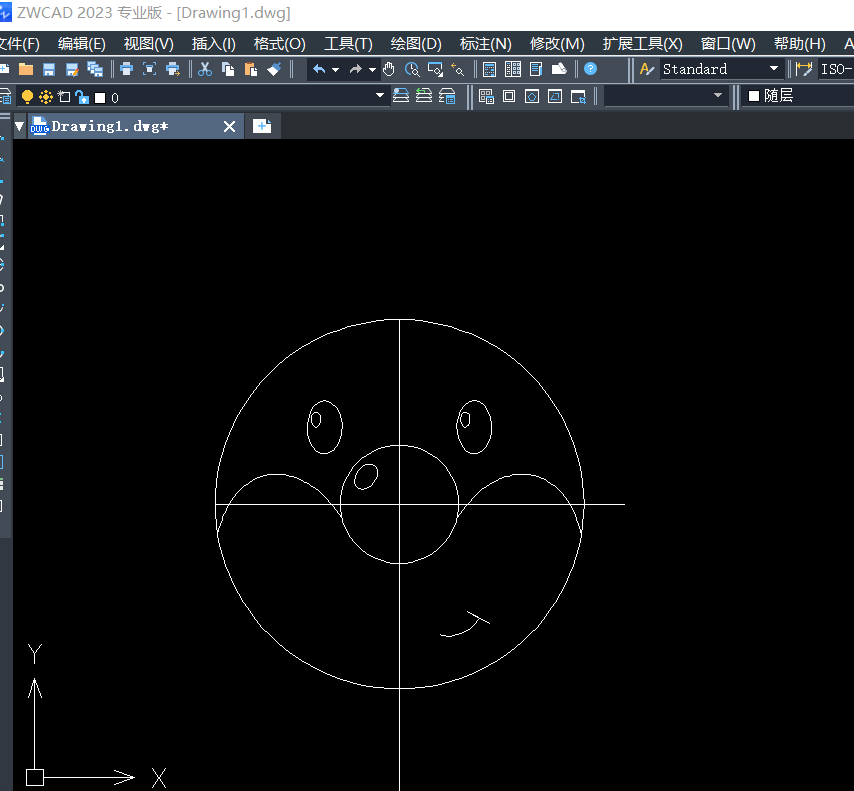
Task: Click the Cut scissors icon
Action: tap(205, 69)
